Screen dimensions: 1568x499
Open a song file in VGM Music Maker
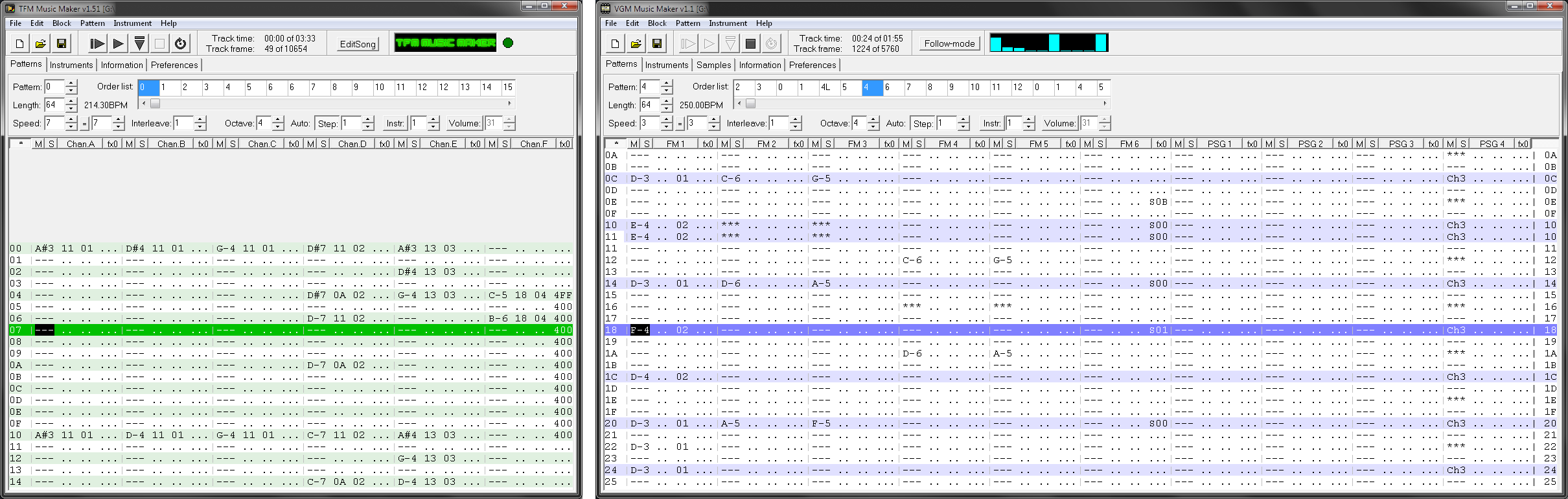pos(636,43)
